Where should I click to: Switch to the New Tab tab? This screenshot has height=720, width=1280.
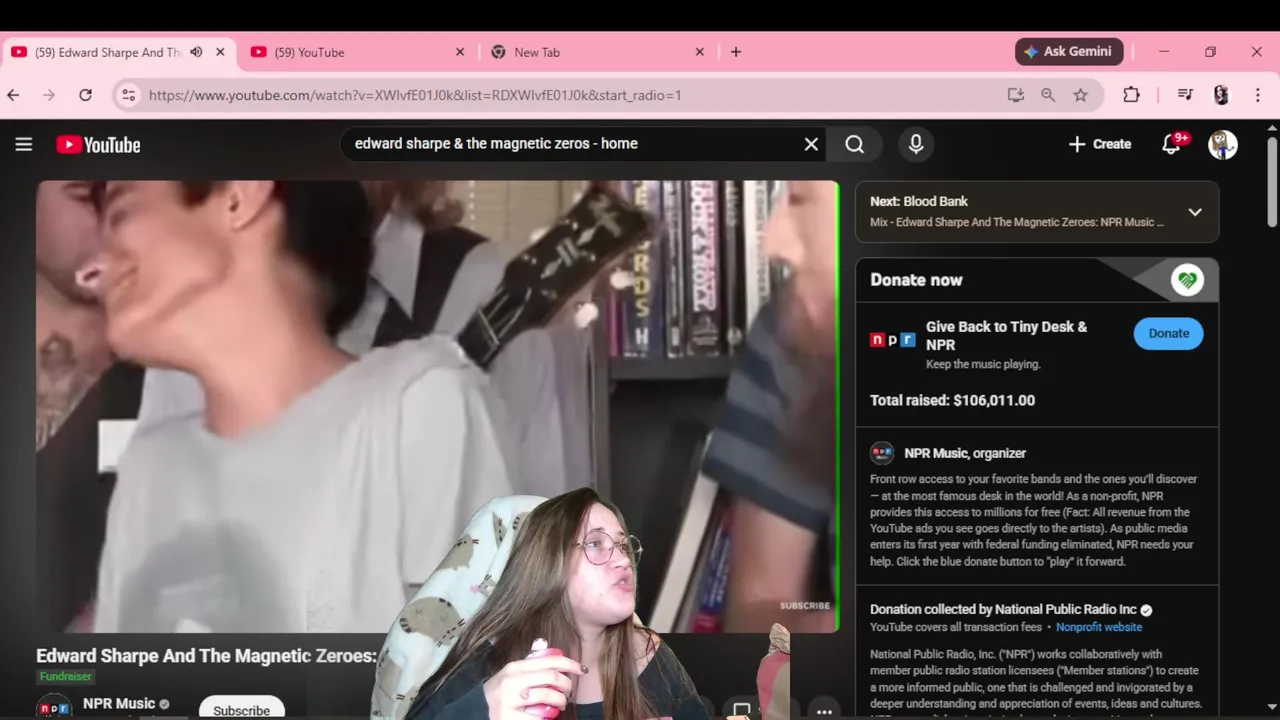598,52
